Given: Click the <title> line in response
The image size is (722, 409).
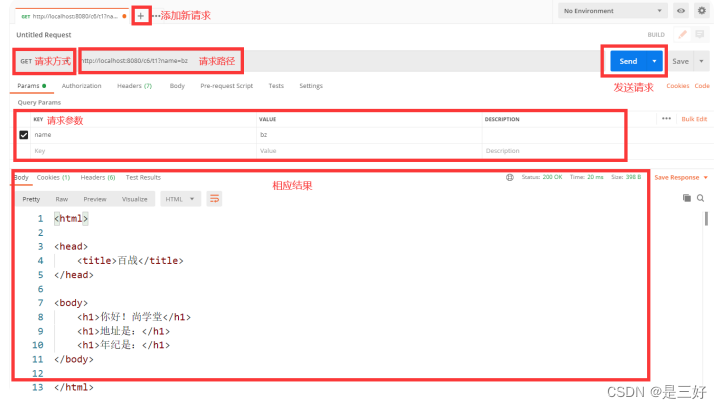Looking at the screenshot, I should point(130,261).
